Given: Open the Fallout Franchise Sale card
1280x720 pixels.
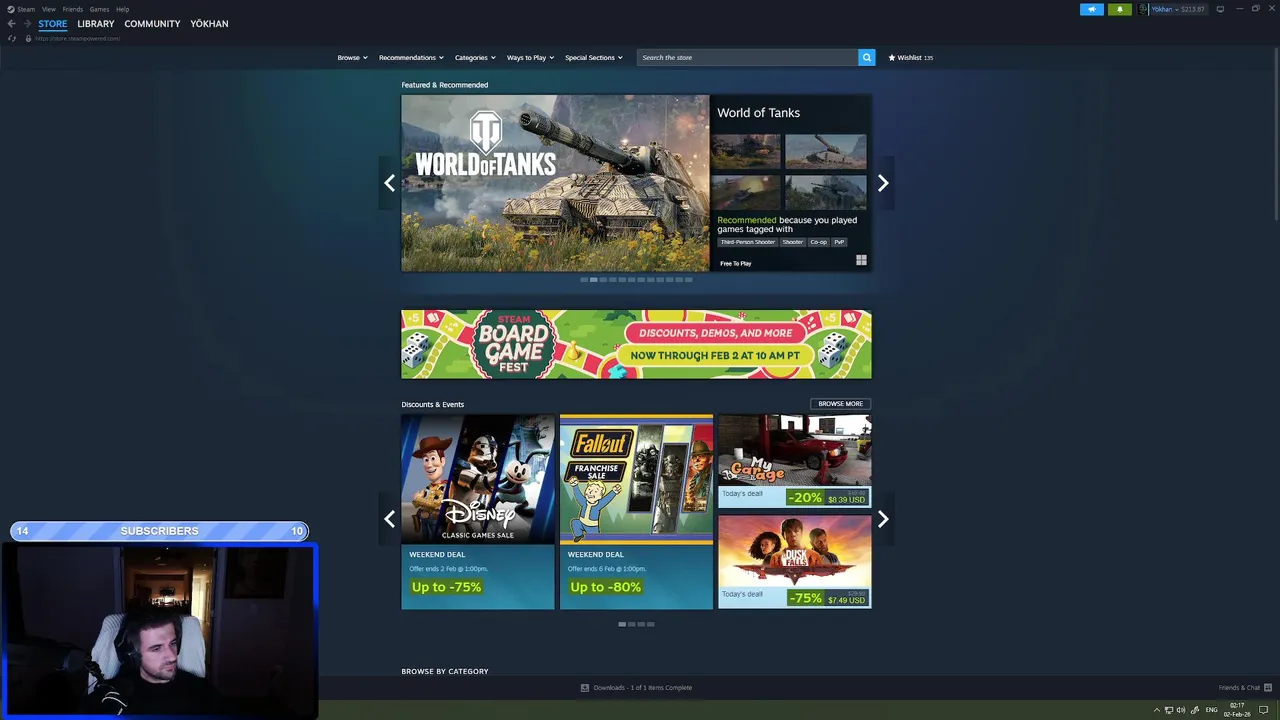Looking at the screenshot, I should coord(636,511).
